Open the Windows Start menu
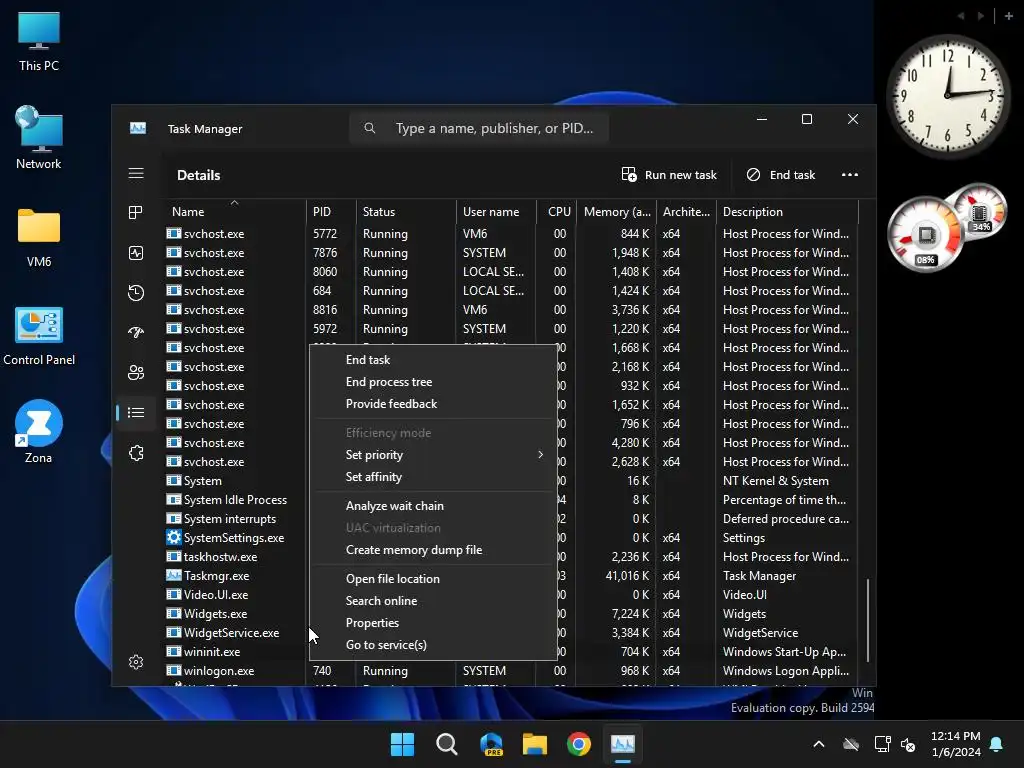This screenshot has width=1024, height=768. [402, 744]
